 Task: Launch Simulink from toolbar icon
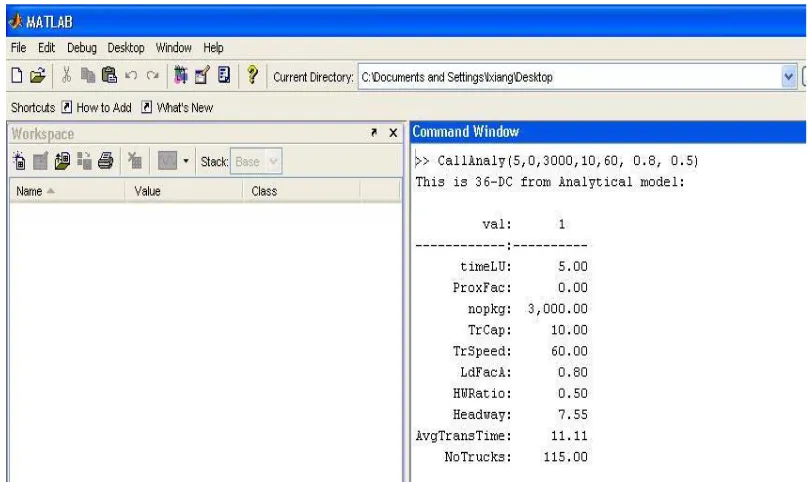[x=180, y=75]
